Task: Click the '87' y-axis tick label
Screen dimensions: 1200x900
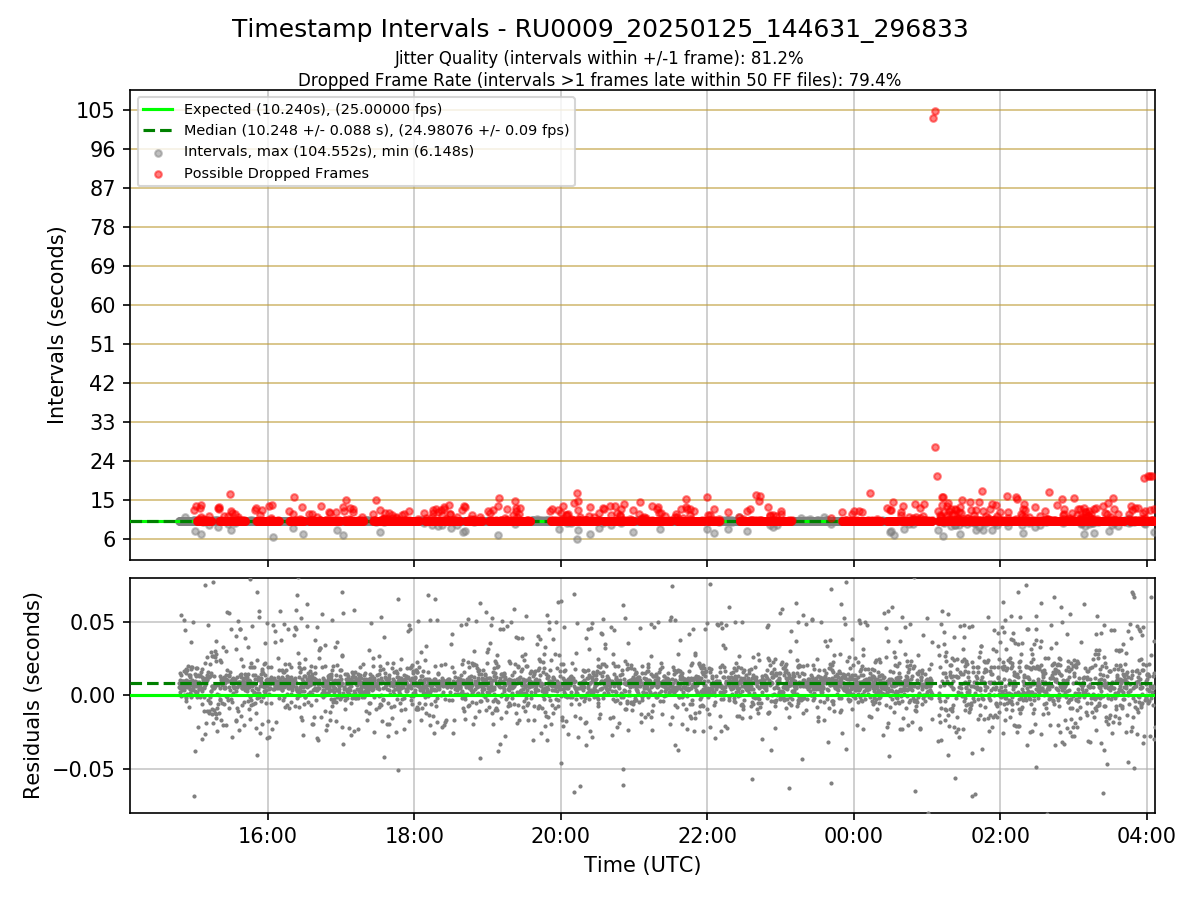Action: [104, 188]
